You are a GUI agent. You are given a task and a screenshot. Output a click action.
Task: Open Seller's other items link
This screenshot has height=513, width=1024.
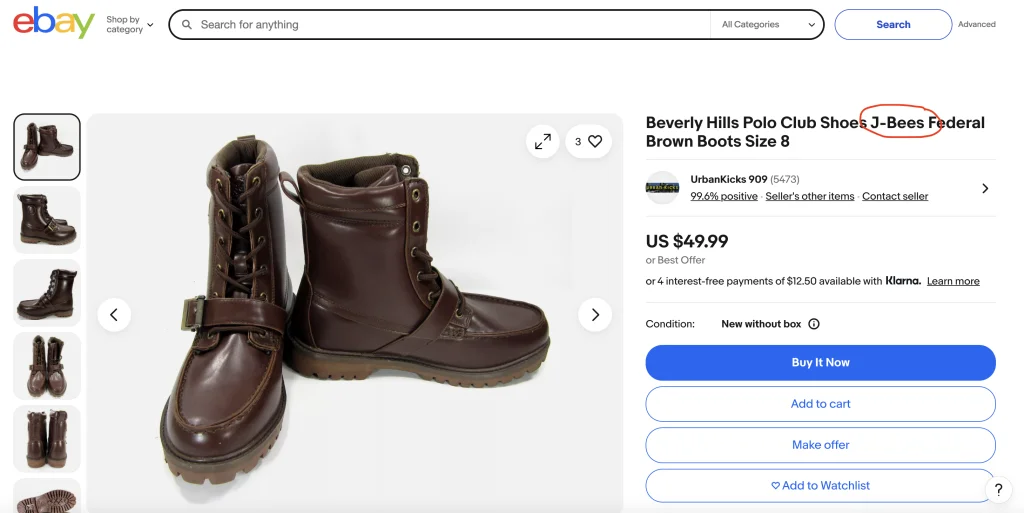[809, 197]
